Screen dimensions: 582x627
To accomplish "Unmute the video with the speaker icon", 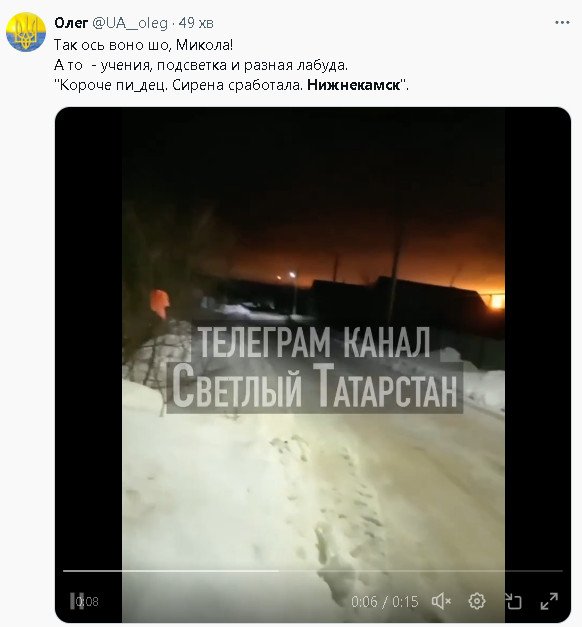I will point(441,601).
